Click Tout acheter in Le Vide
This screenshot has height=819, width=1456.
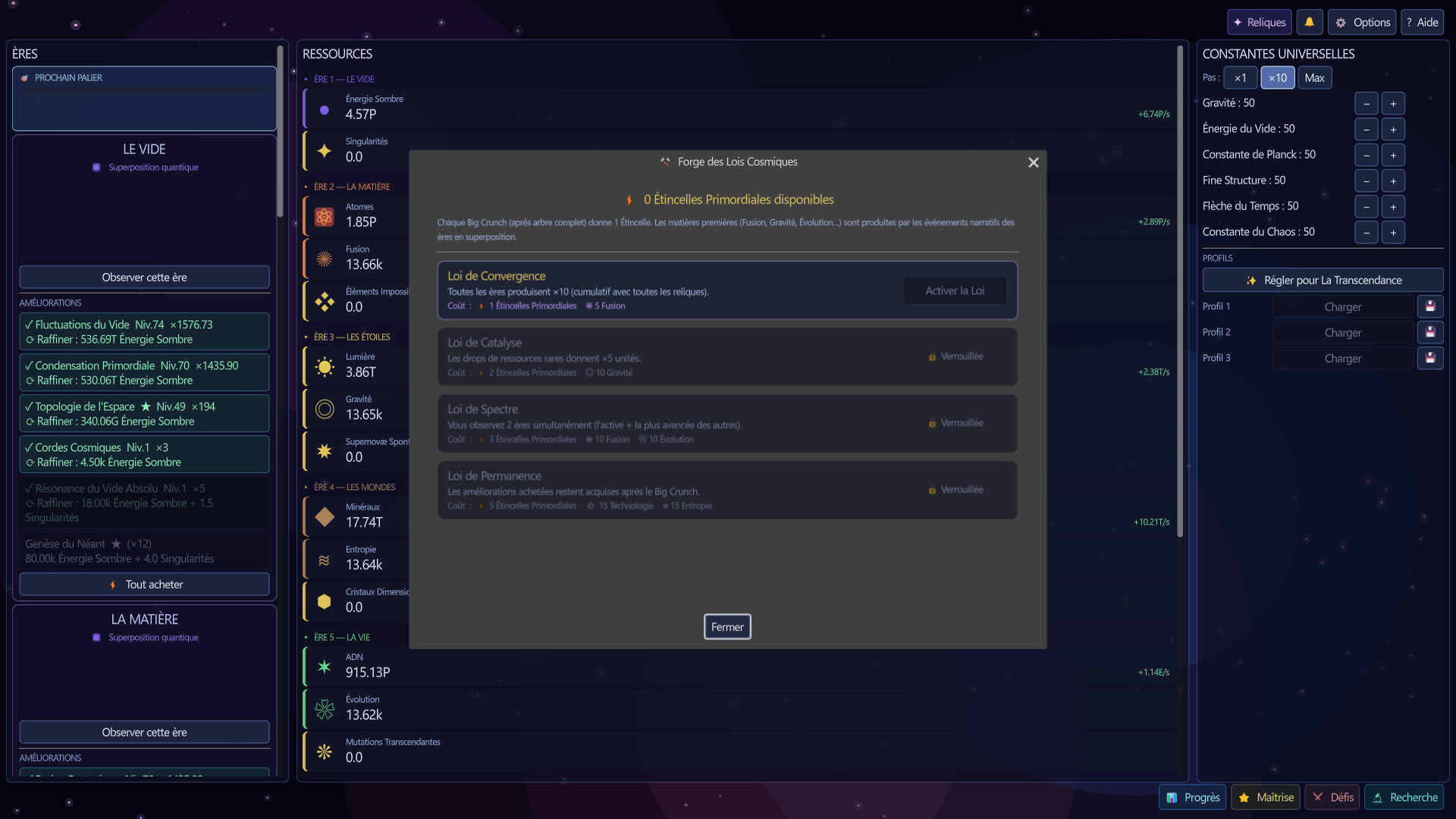click(144, 584)
